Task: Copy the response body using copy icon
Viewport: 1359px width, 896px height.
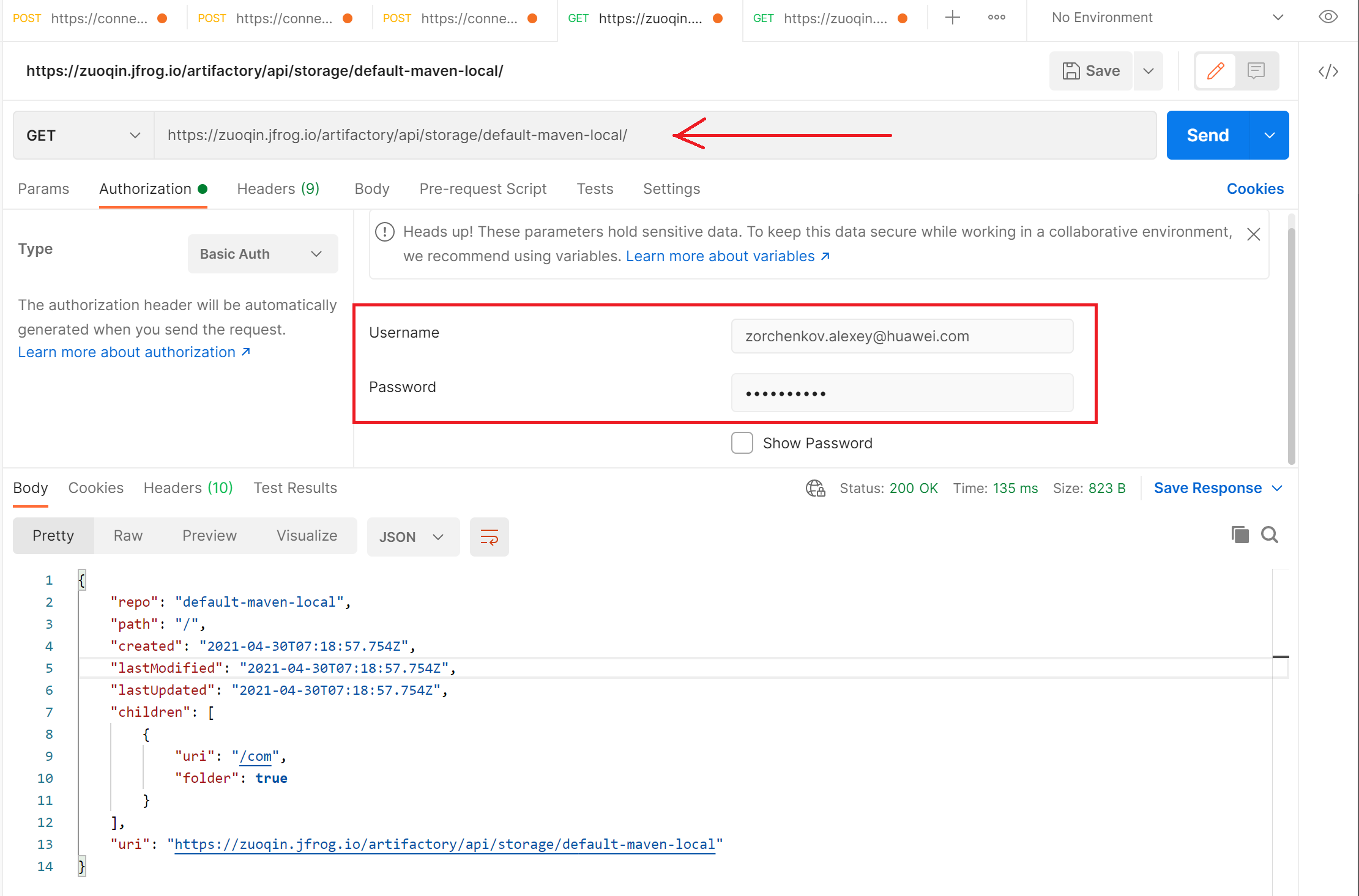Action: [x=1240, y=535]
